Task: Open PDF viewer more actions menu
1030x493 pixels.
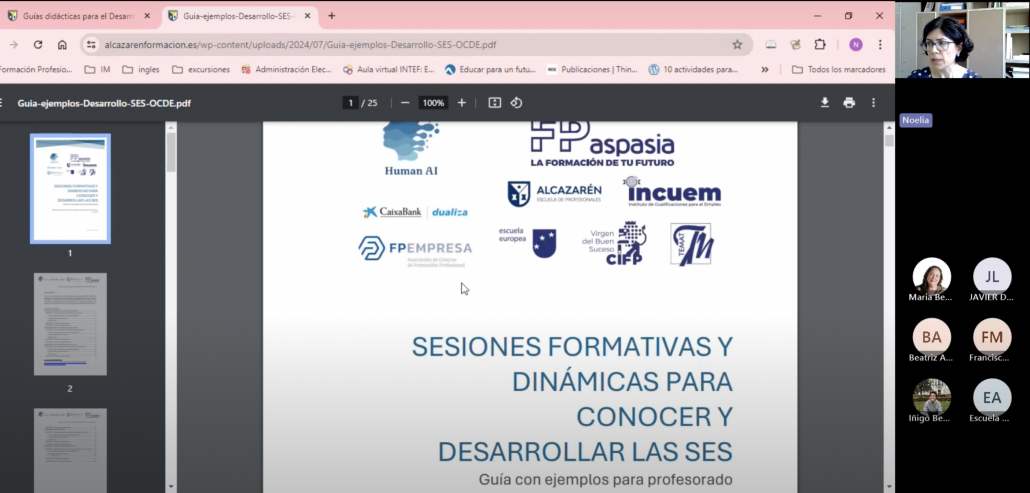Action: (x=873, y=103)
